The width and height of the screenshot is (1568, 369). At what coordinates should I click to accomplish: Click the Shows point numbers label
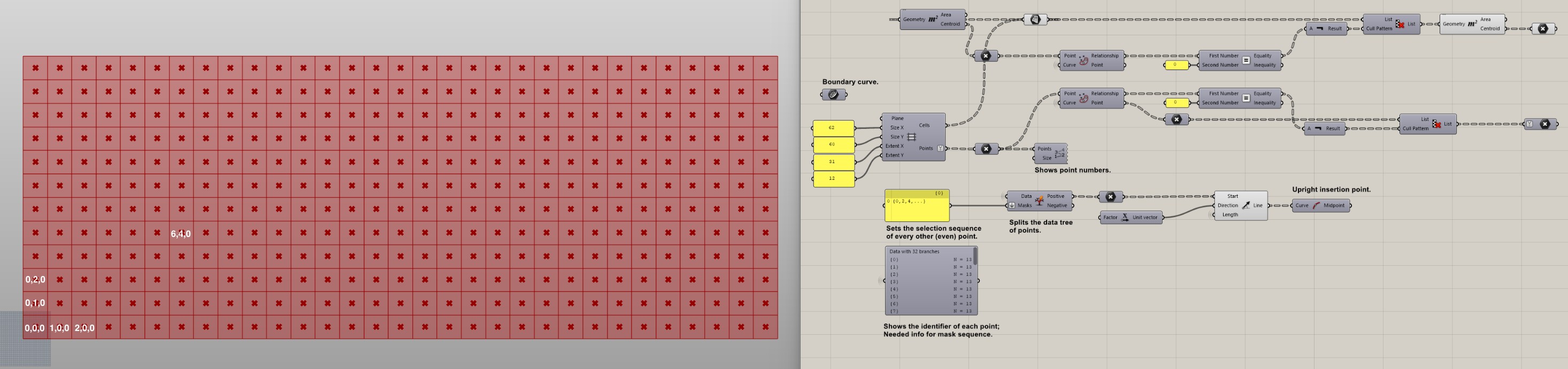[1073, 170]
